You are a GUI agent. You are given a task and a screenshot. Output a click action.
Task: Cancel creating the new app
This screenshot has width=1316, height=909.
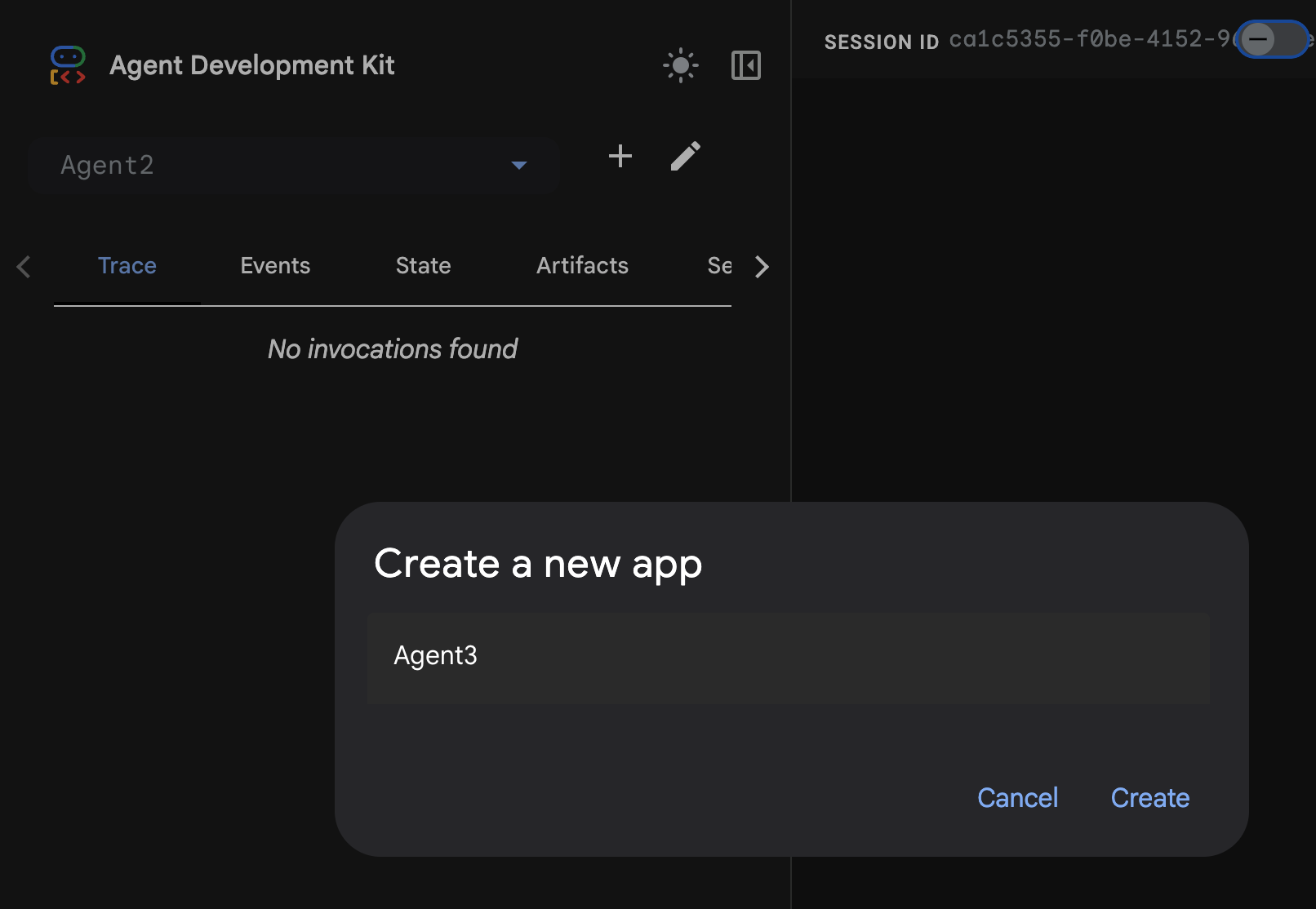[x=1017, y=798]
